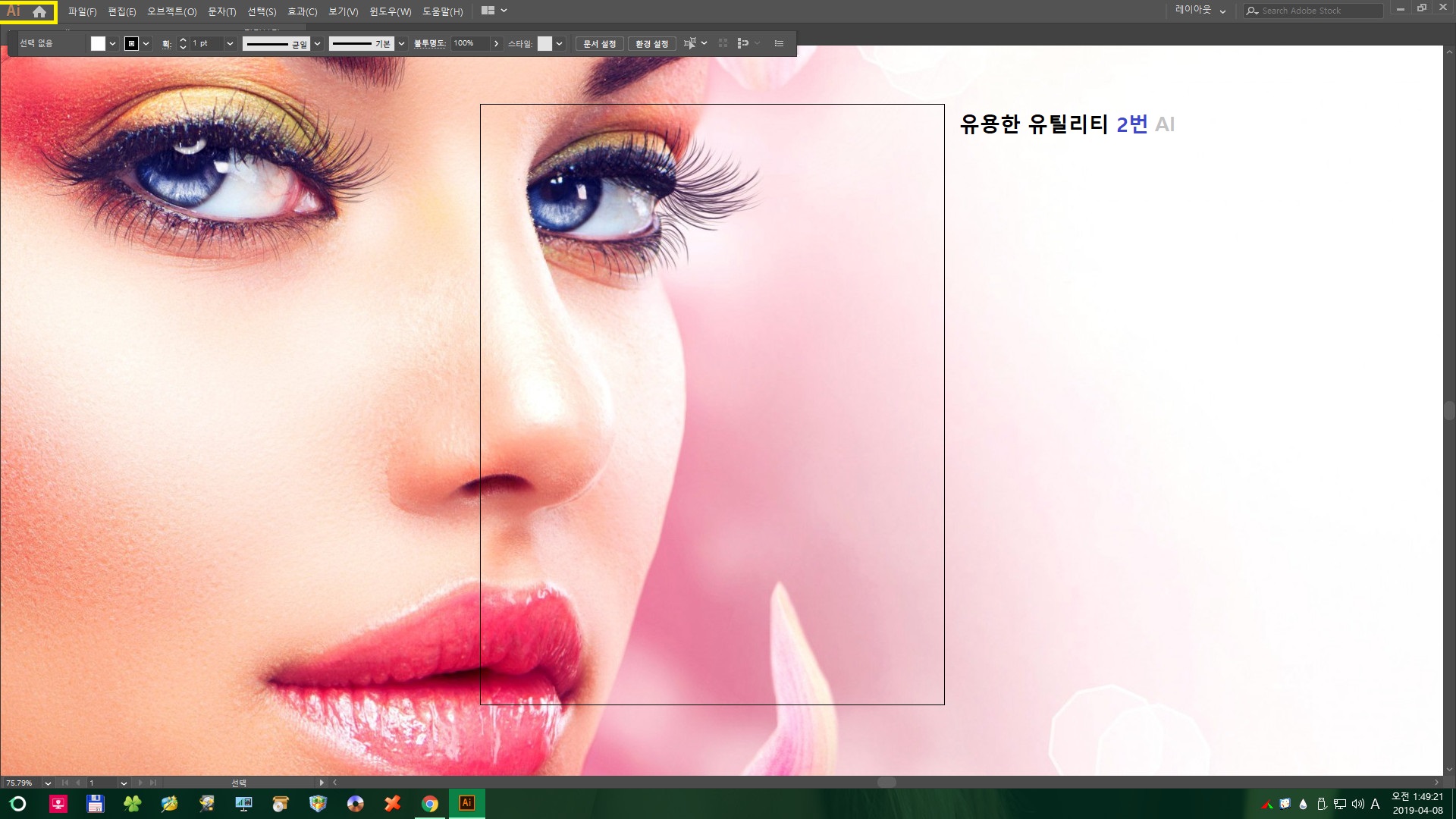Screen dimensions: 1456x819
Task: Click the 100% opacity value field
Action: [469, 43]
